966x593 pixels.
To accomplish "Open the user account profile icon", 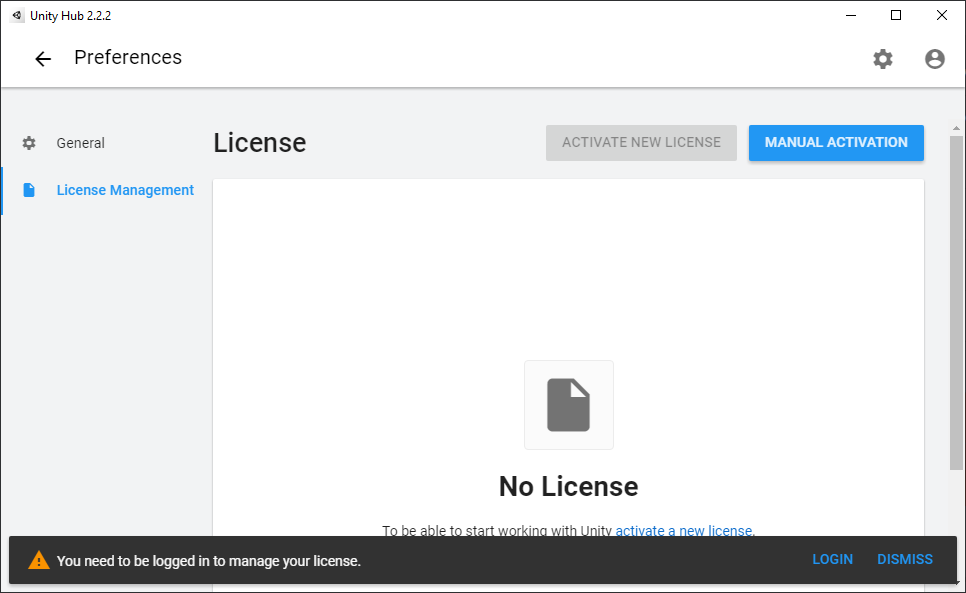I will point(935,59).
